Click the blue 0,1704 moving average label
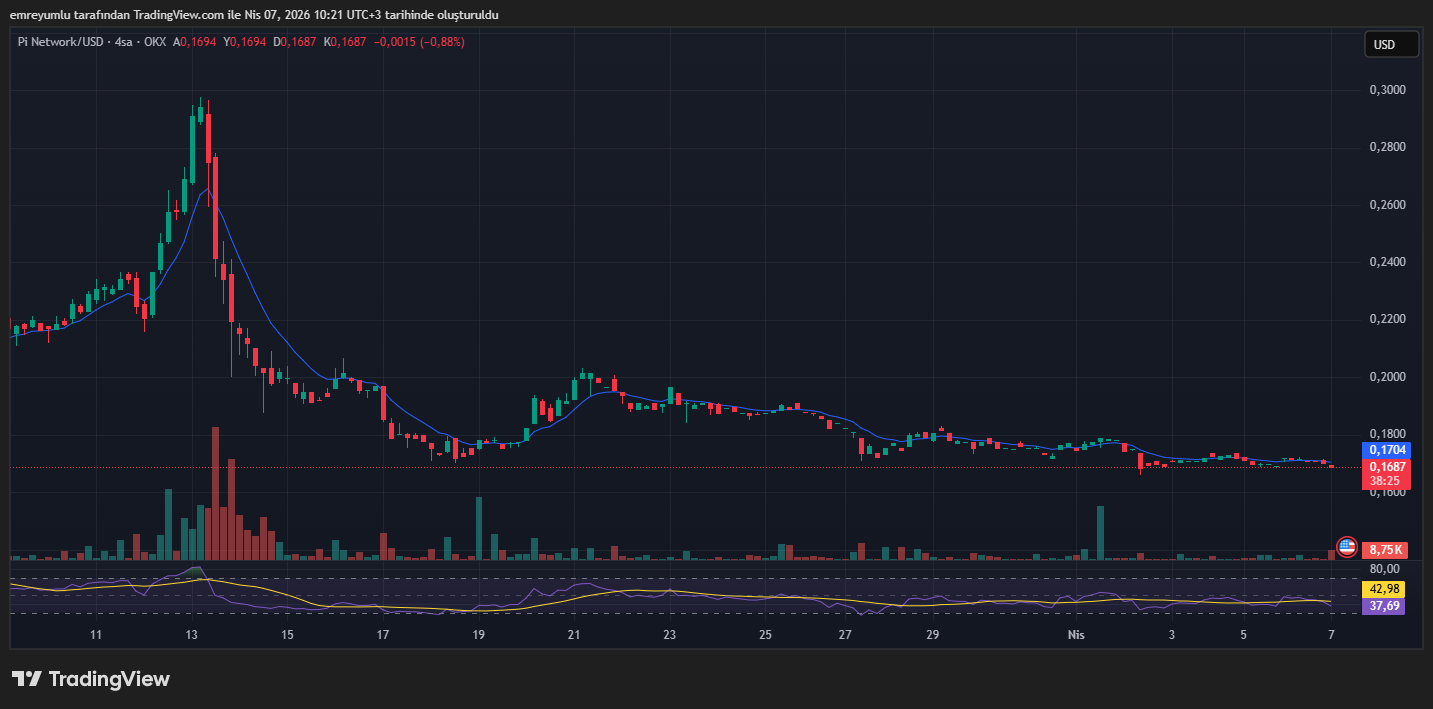1433x709 pixels. pyautogui.click(x=1387, y=450)
